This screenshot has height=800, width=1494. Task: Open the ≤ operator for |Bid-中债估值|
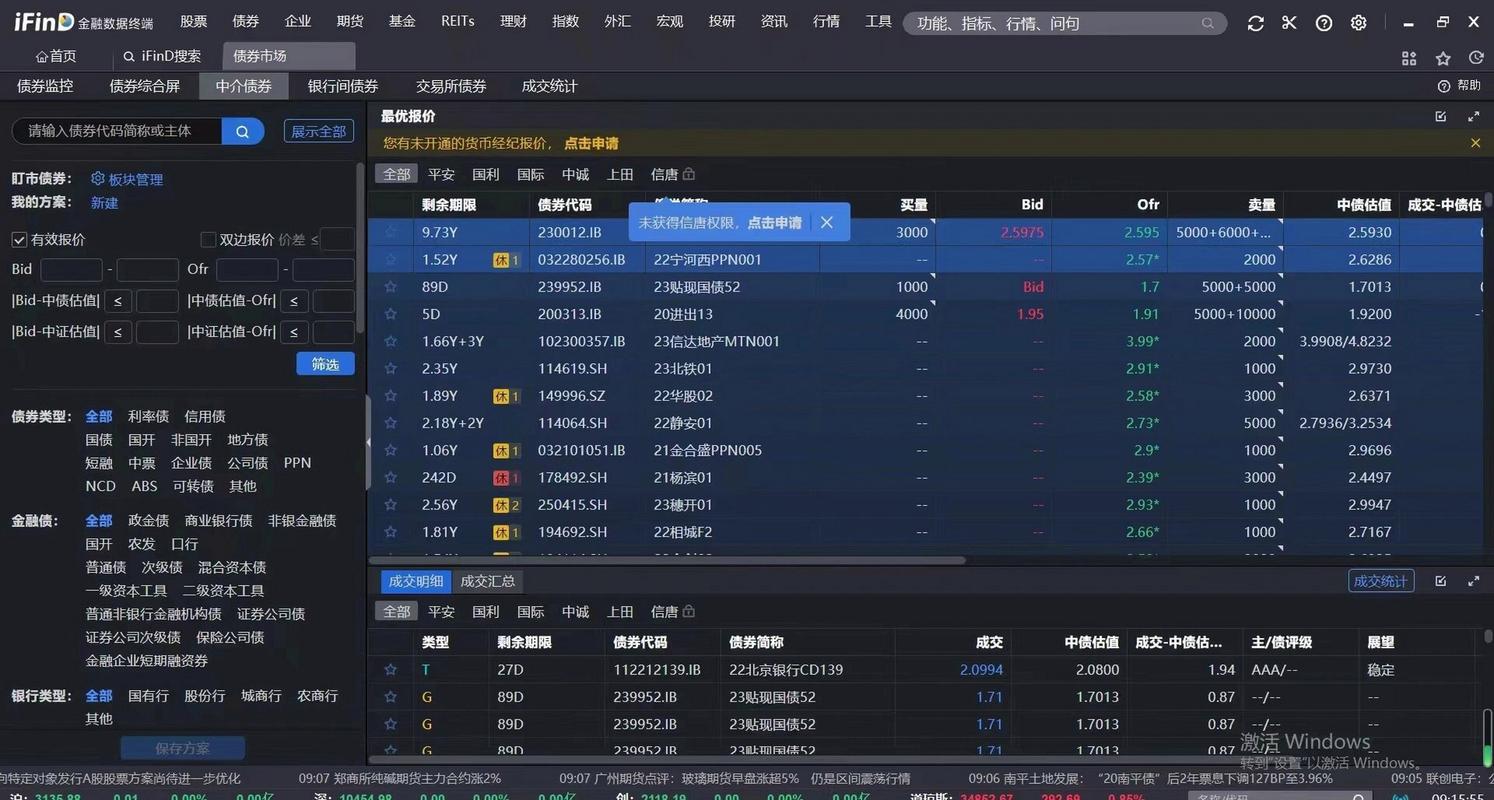click(117, 301)
